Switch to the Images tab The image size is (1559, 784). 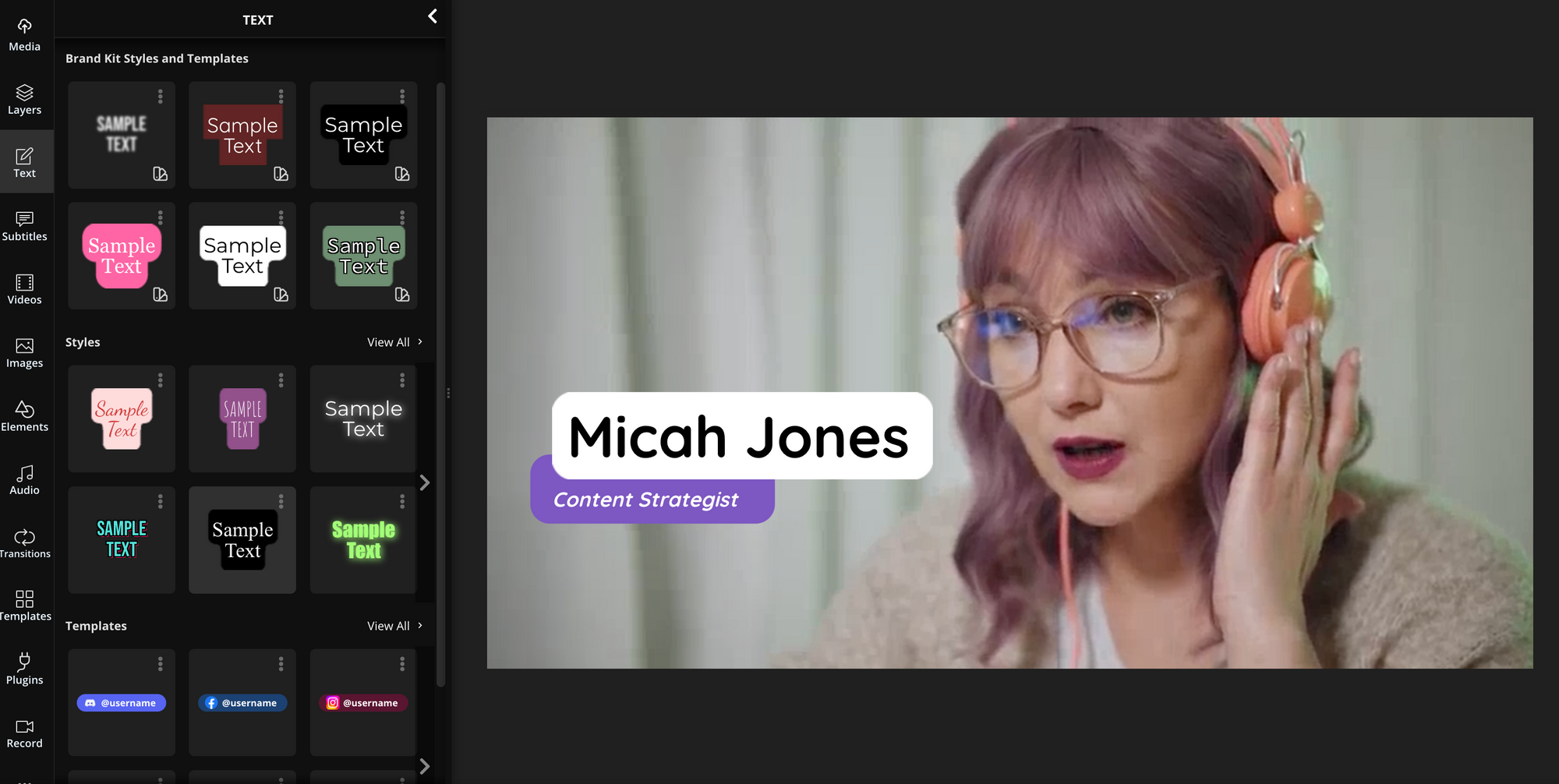[x=24, y=353]
